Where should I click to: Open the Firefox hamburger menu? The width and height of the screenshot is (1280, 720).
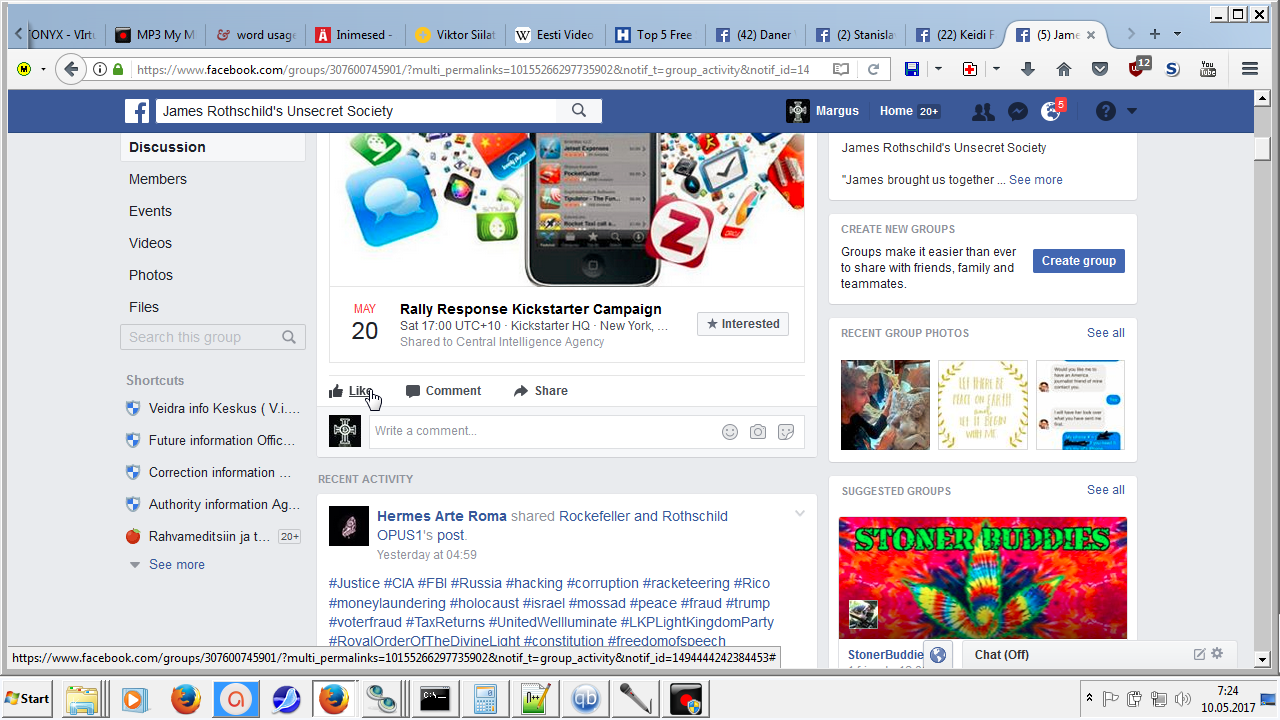[1249, 69]
